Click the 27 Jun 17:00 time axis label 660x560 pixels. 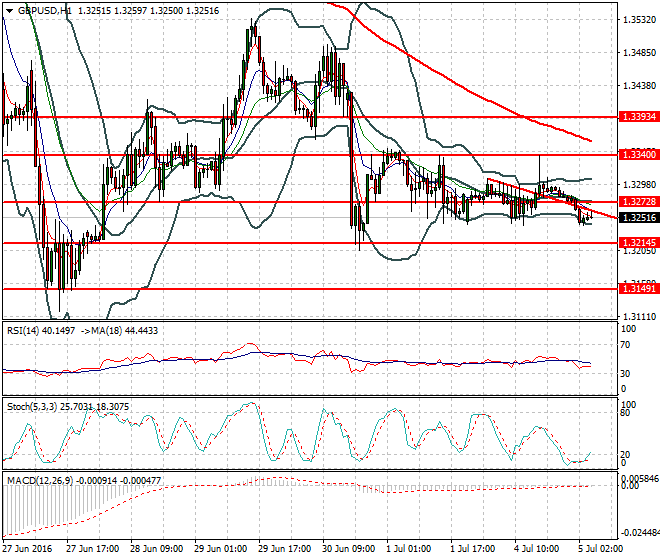pos(93,549)
